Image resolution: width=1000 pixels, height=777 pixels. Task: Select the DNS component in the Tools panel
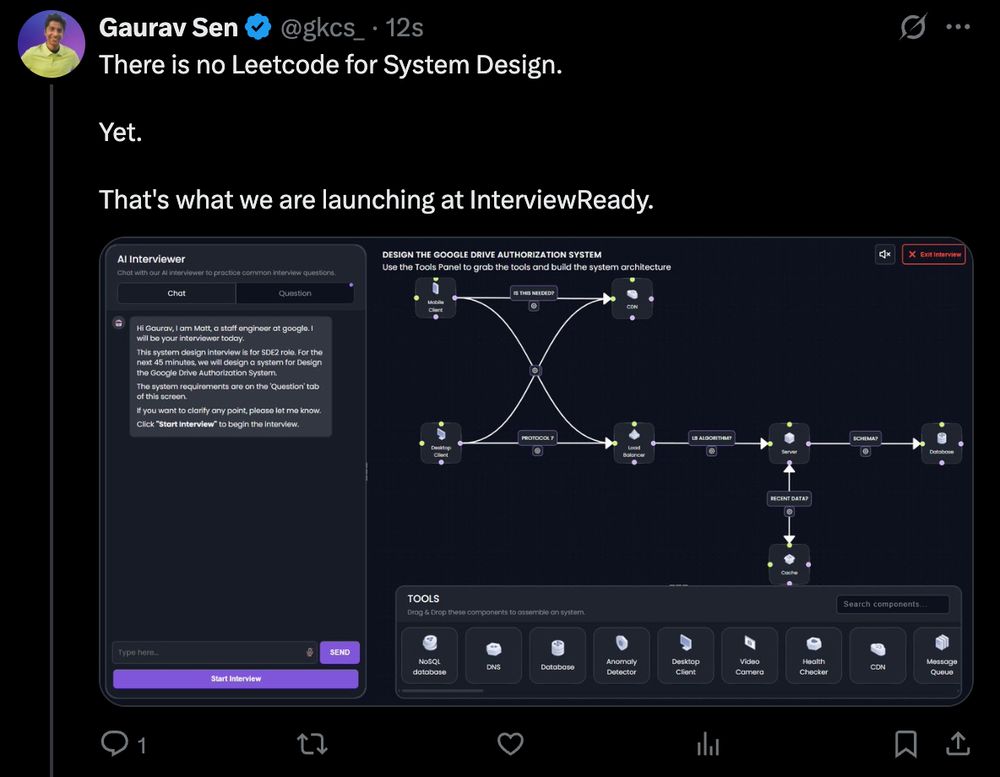(x=493, y=655)
